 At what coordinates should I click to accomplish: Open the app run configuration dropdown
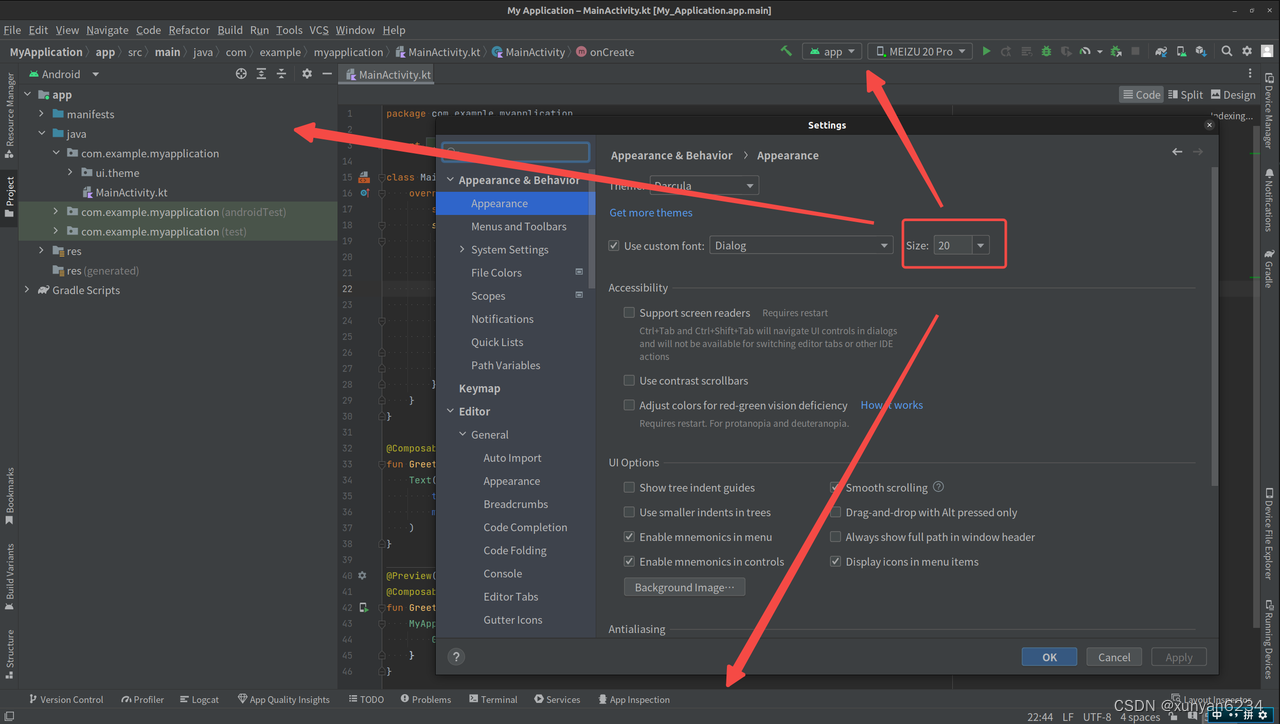click(x=832, y=51)
